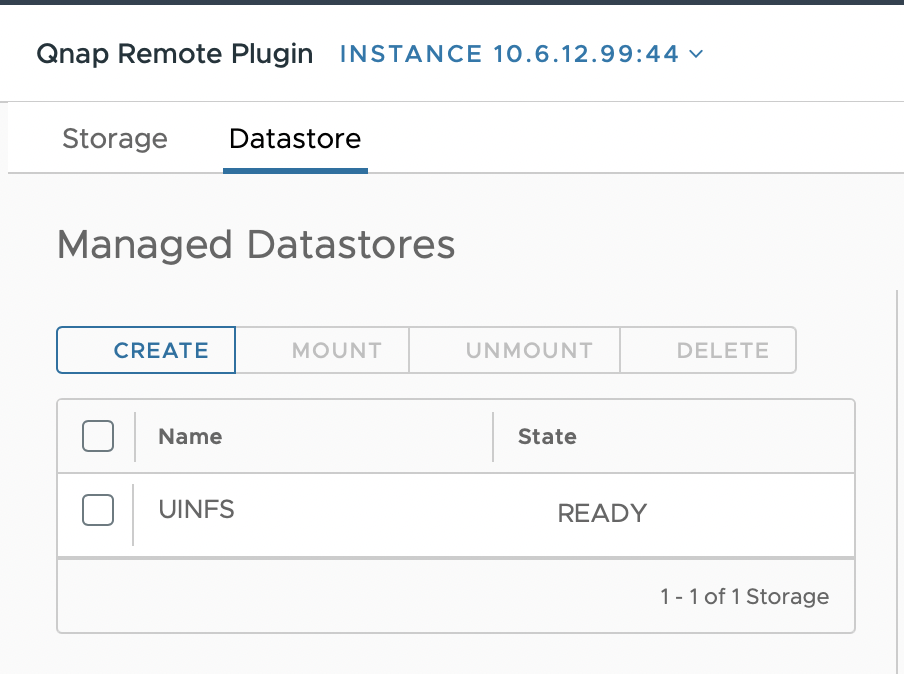Screen dimensions: 904x674
Task: Select the Datastore tab
Action: pos(295,138)
